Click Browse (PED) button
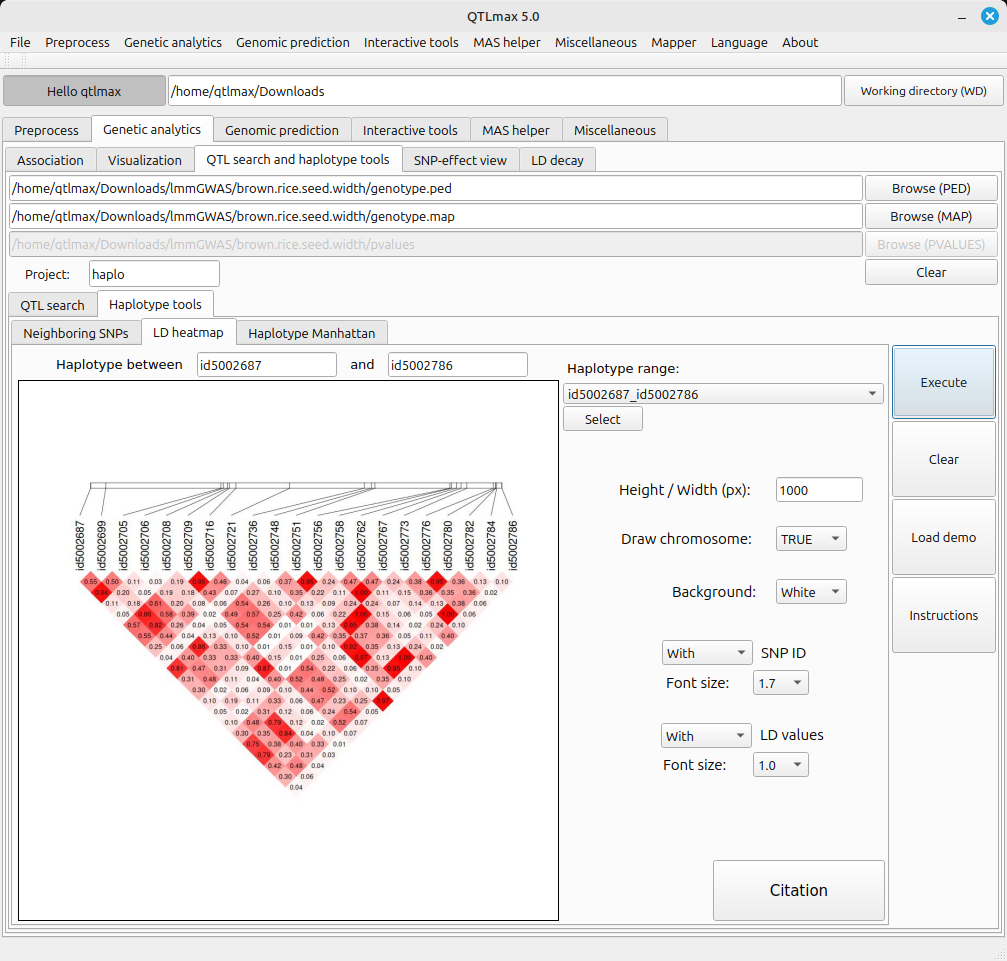1007x961 pixels. pos(930,188)
